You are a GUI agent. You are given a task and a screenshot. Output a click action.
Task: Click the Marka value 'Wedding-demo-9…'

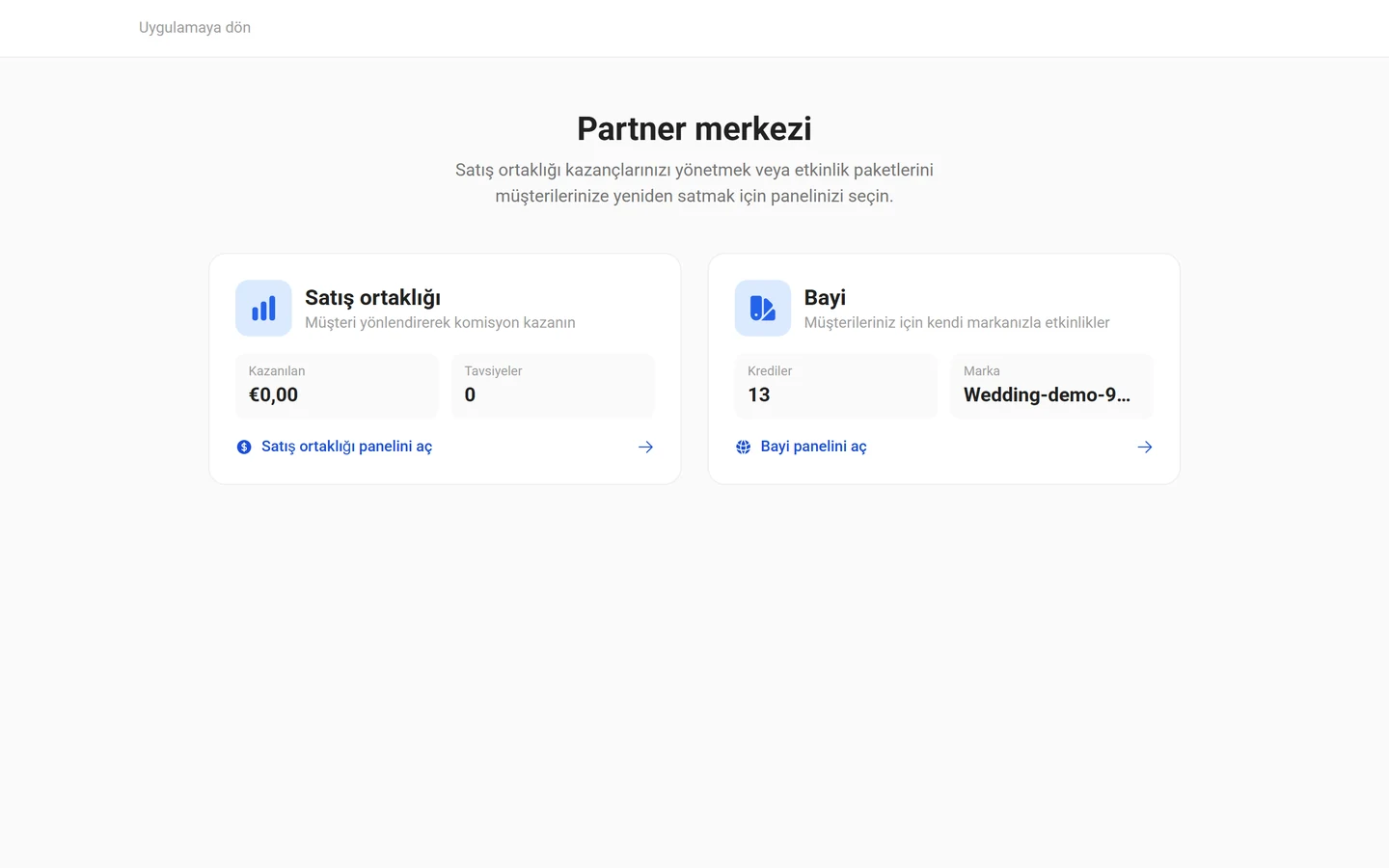pos(1047,394)
